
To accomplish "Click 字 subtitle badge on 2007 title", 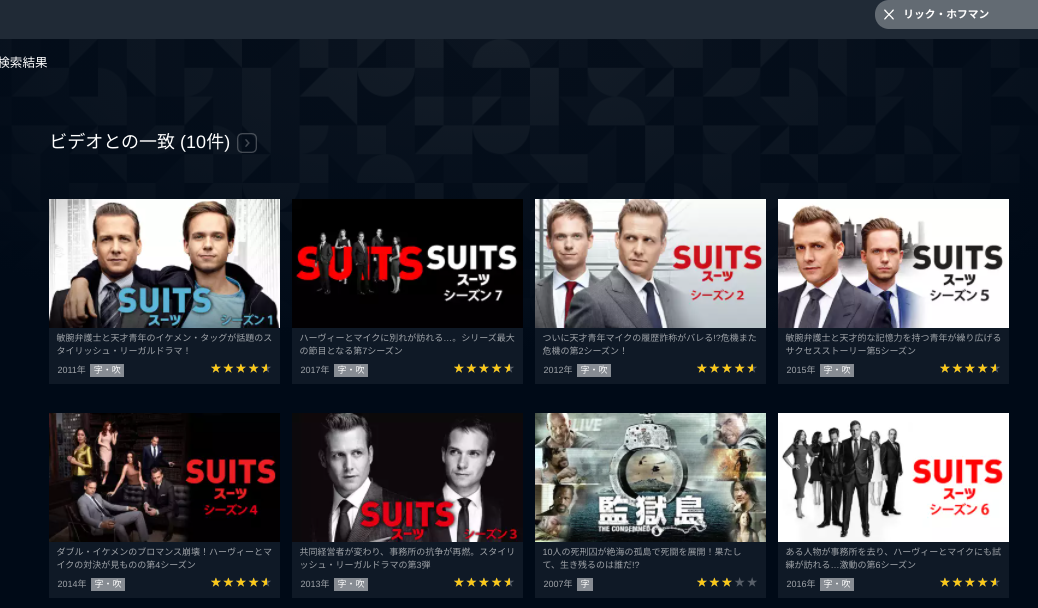I will pos(585,584).
